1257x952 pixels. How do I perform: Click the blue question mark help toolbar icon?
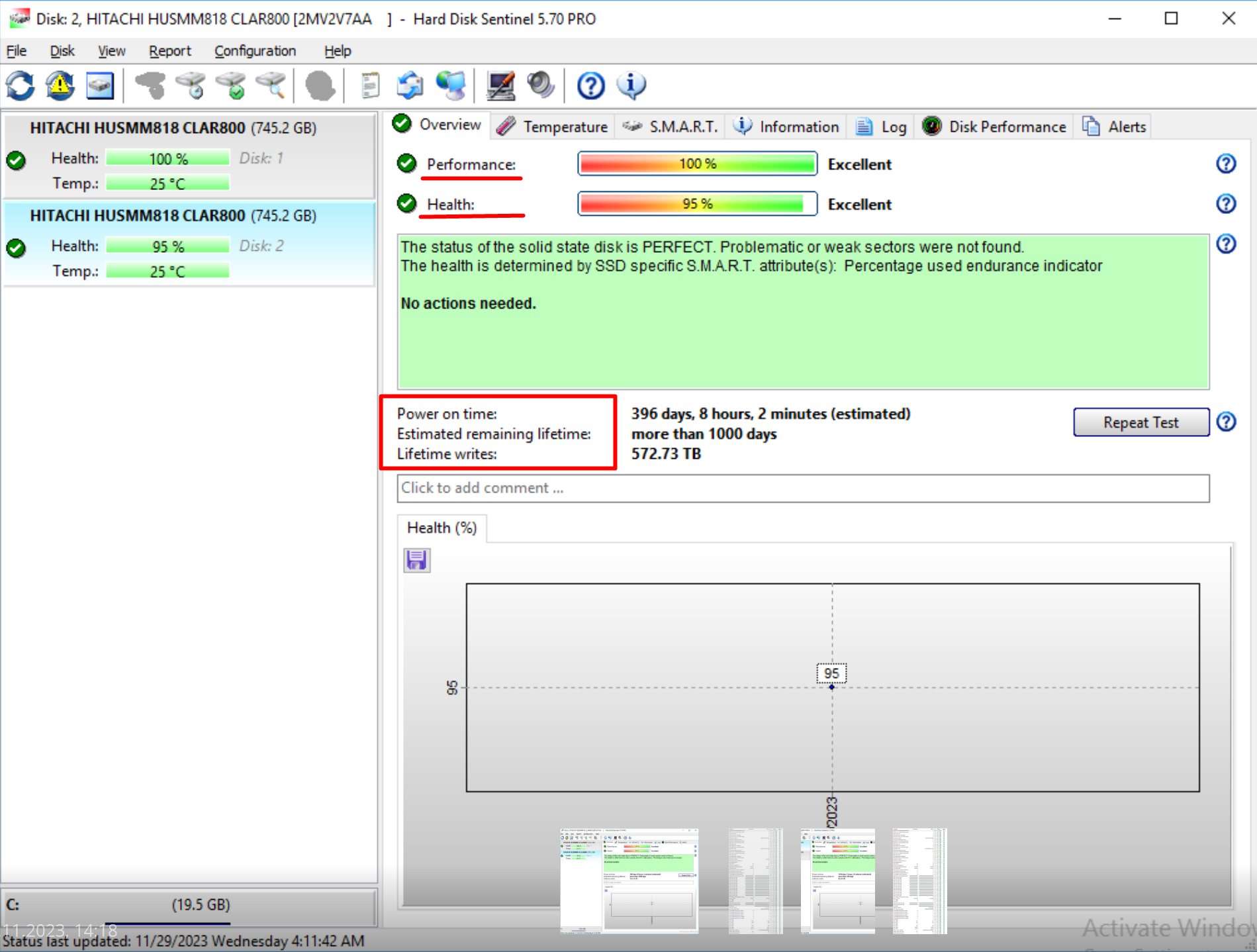[590, 86]
